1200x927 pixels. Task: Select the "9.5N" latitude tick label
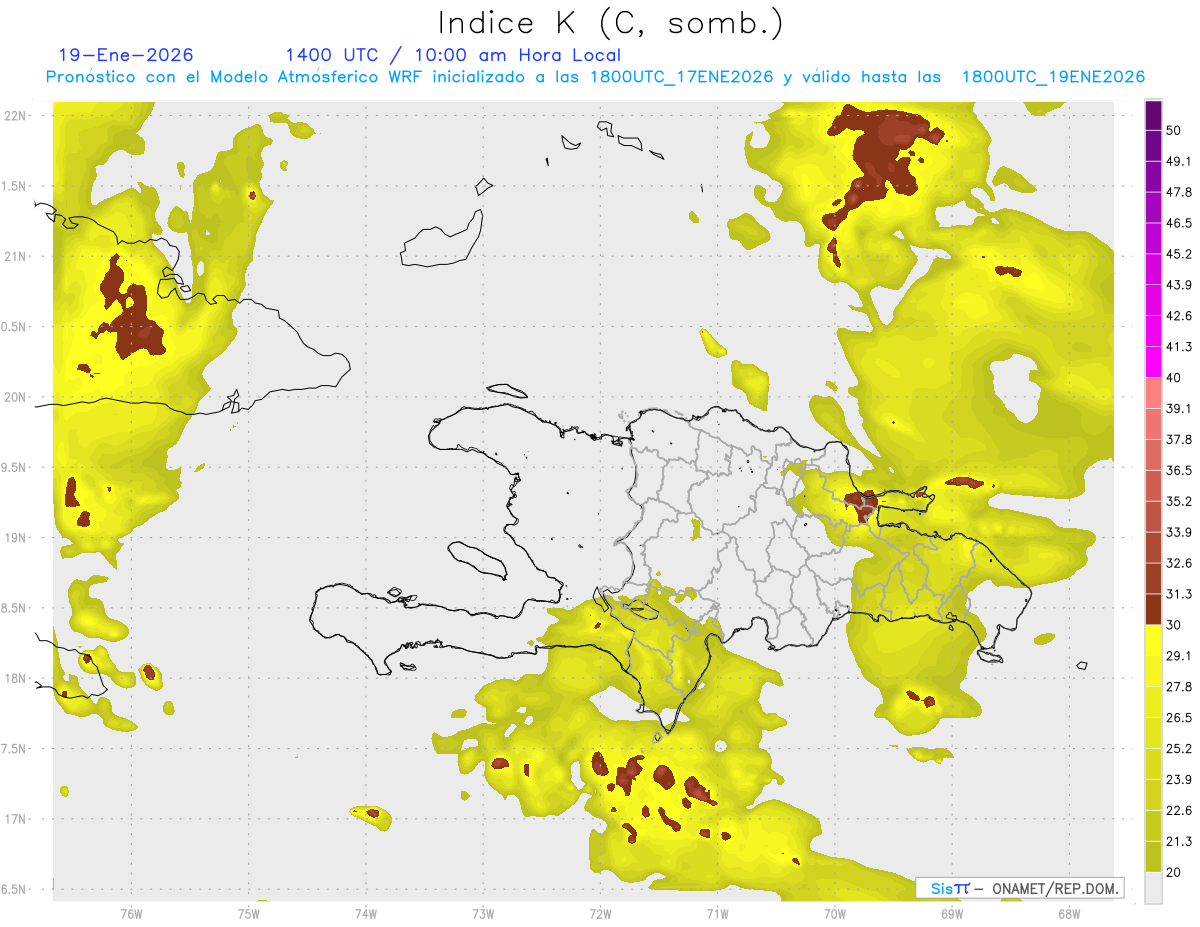pos(14,467)
